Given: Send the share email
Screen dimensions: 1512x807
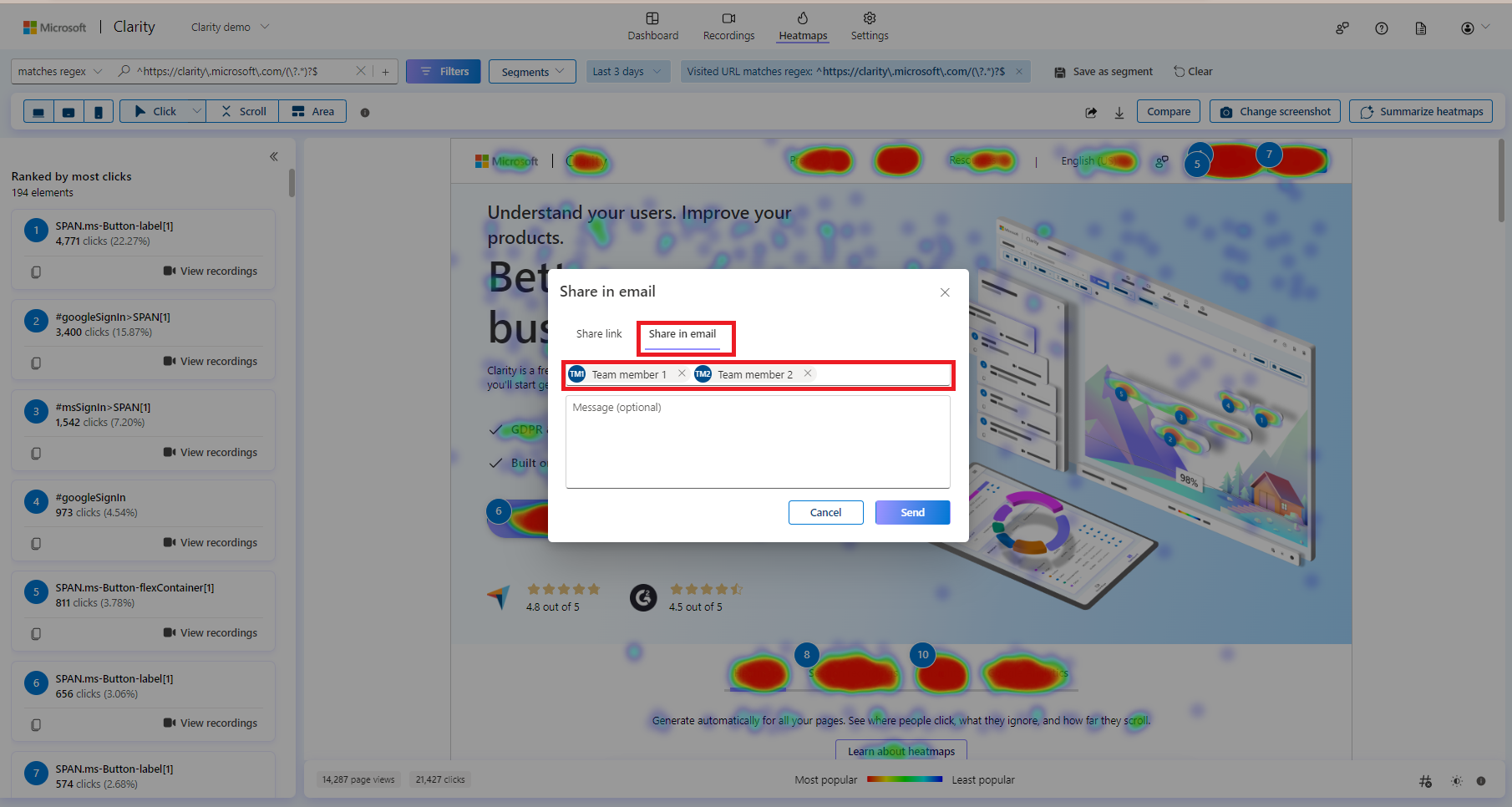Looking at the screenshot, I should [912, 513].
